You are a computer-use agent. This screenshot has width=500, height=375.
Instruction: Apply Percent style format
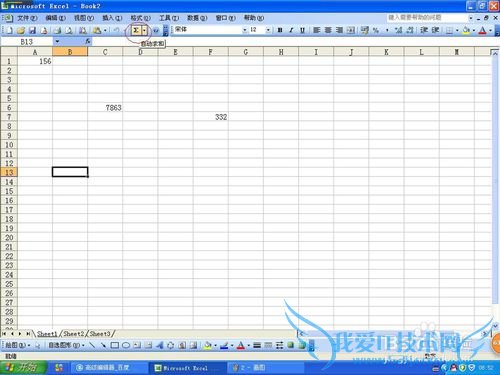click(376, 30)
